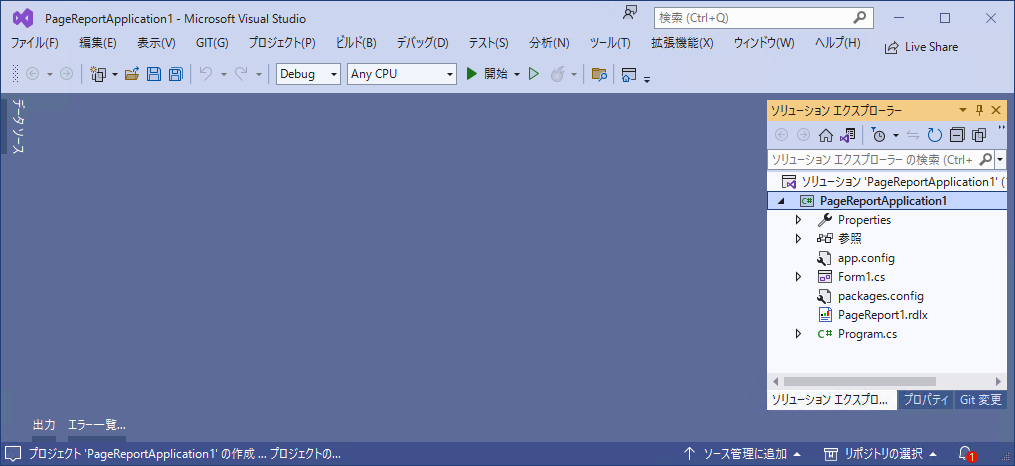Viewport: 1015px width, 466px height.
Task: Select app.config in Solution Explorer
Action: pyautogui.click(x=866, y=258)
